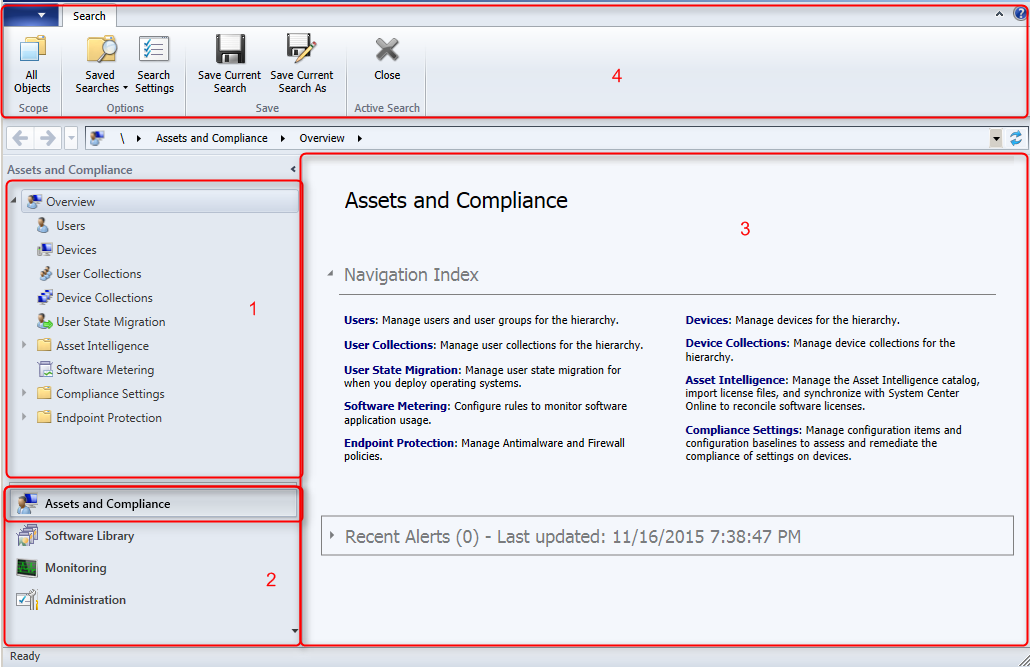Open the Users link in Navigation Index
Screen dimensions: 1030x667
click(359, 320)
